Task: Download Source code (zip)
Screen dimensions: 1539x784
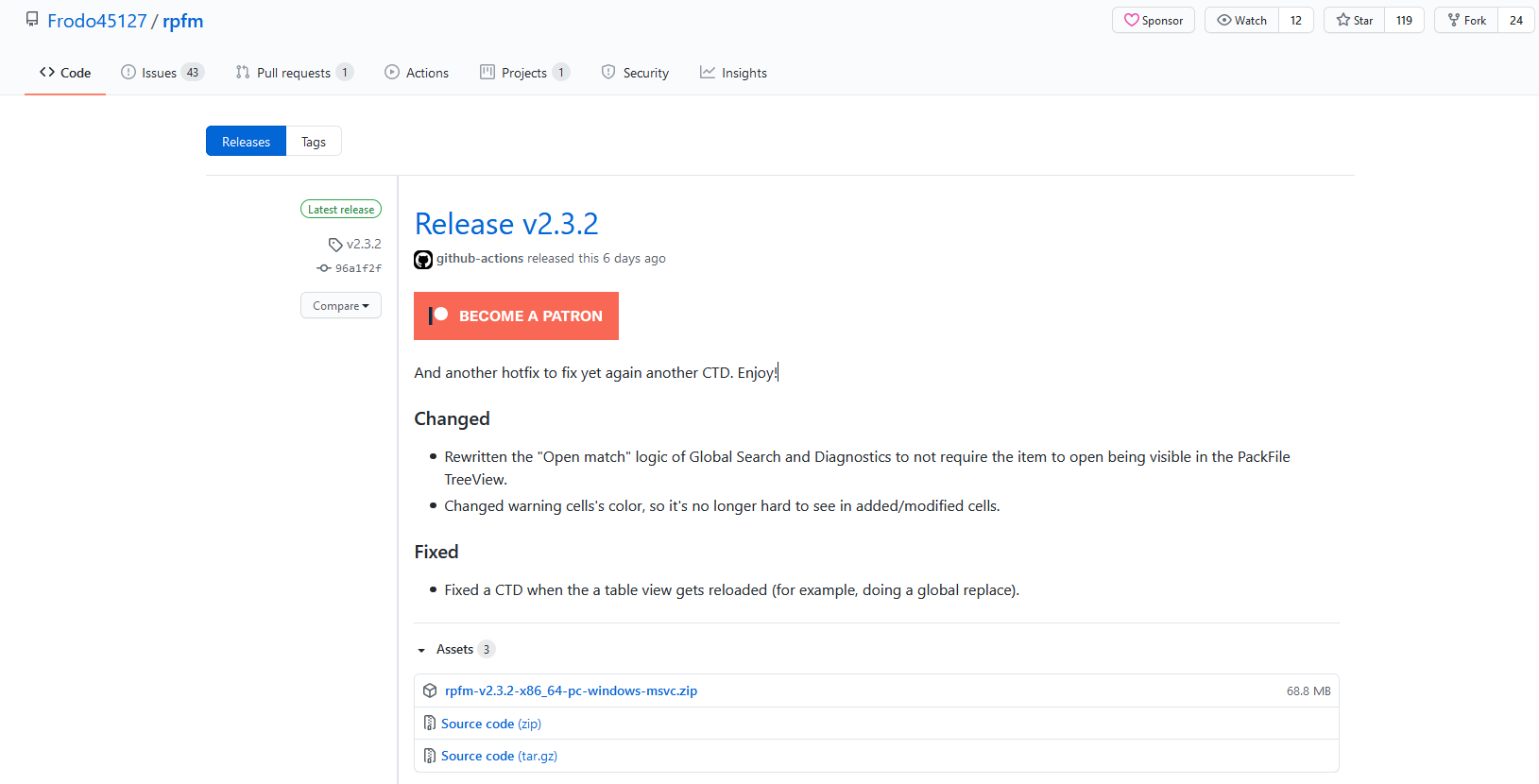Action: (491, 724)
